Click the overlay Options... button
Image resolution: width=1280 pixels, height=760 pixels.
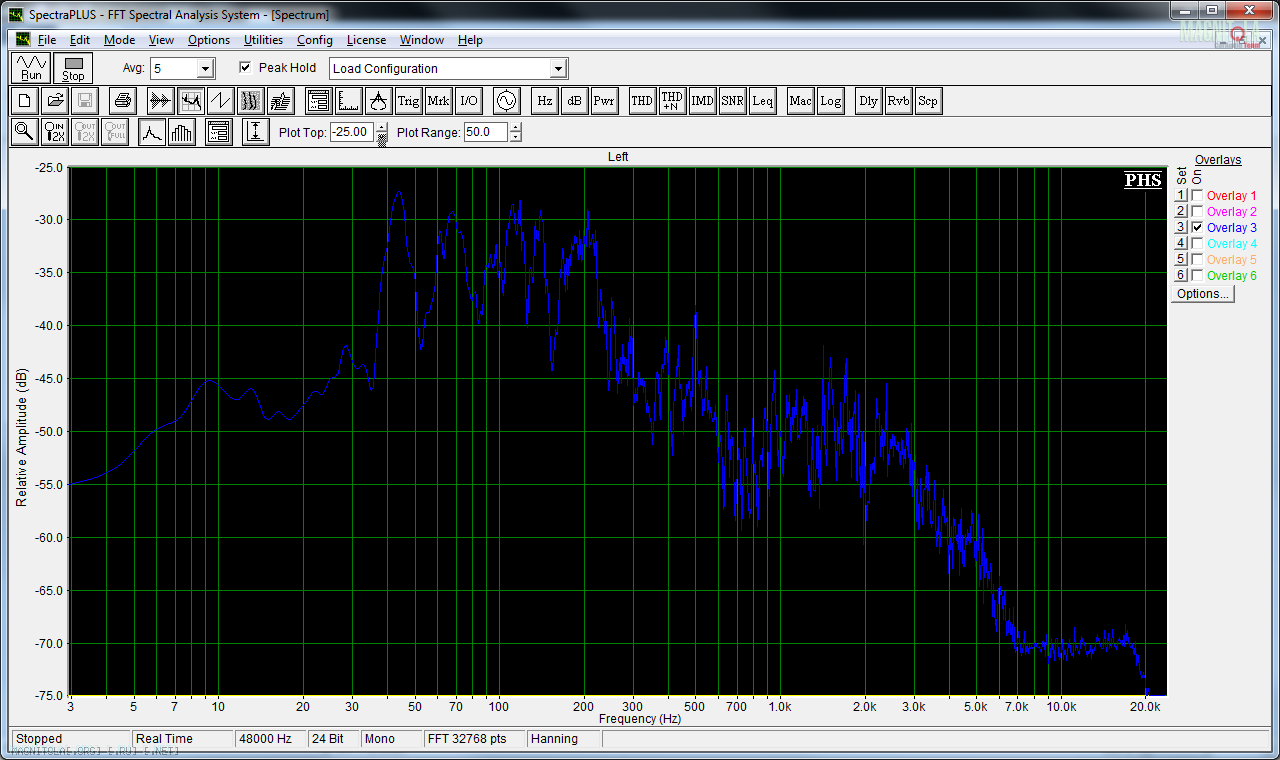pyautogui.click(x=1203, y=294)
